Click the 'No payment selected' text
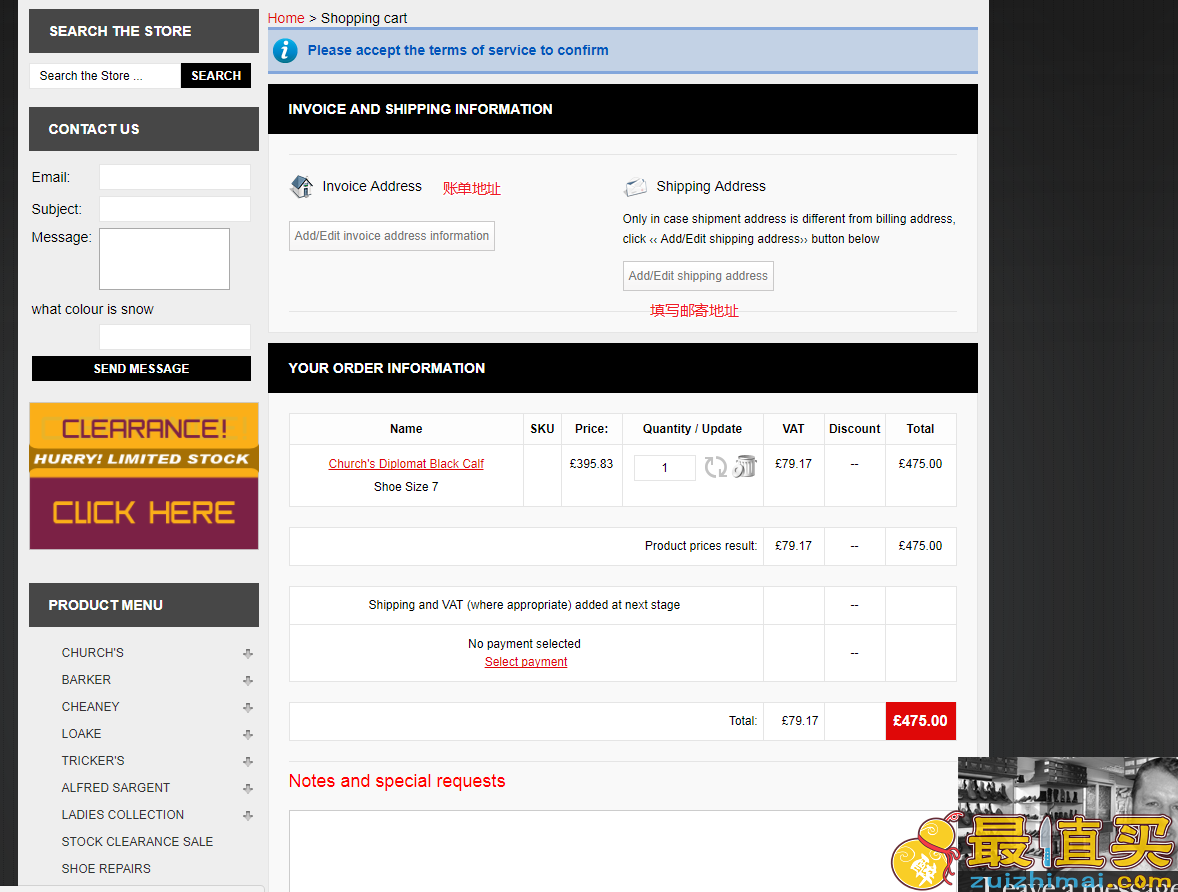1178x892 pixels. point(524,644)
